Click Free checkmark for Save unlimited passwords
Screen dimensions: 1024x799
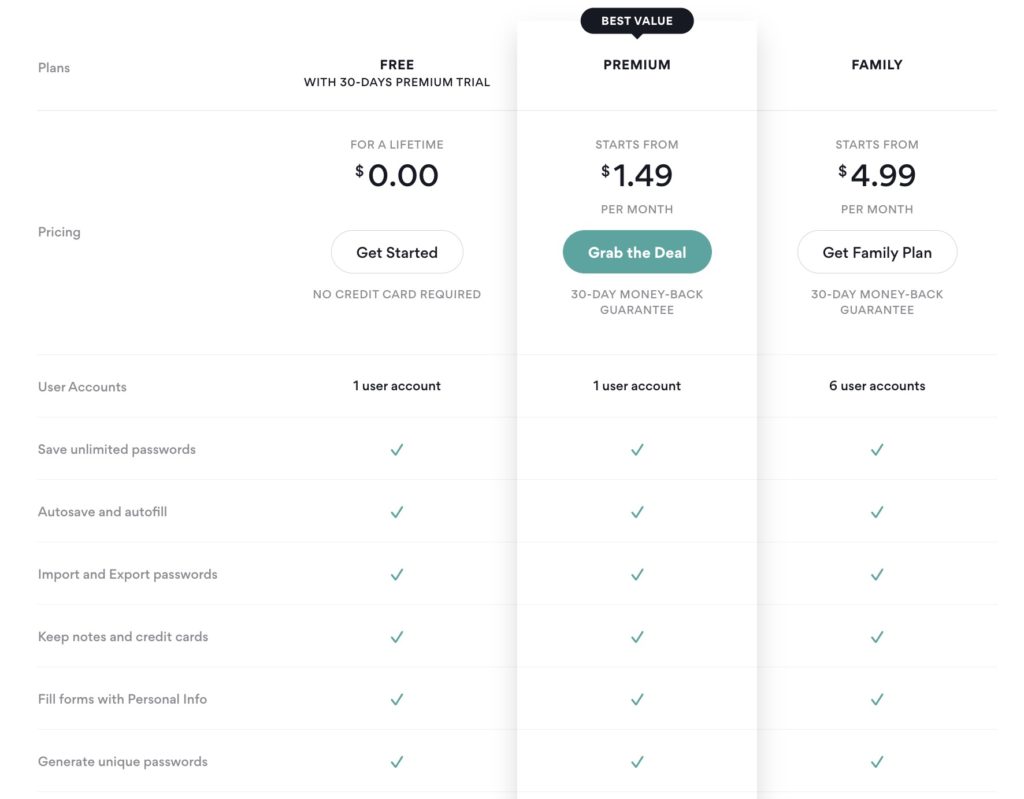(x=397, y=449)
